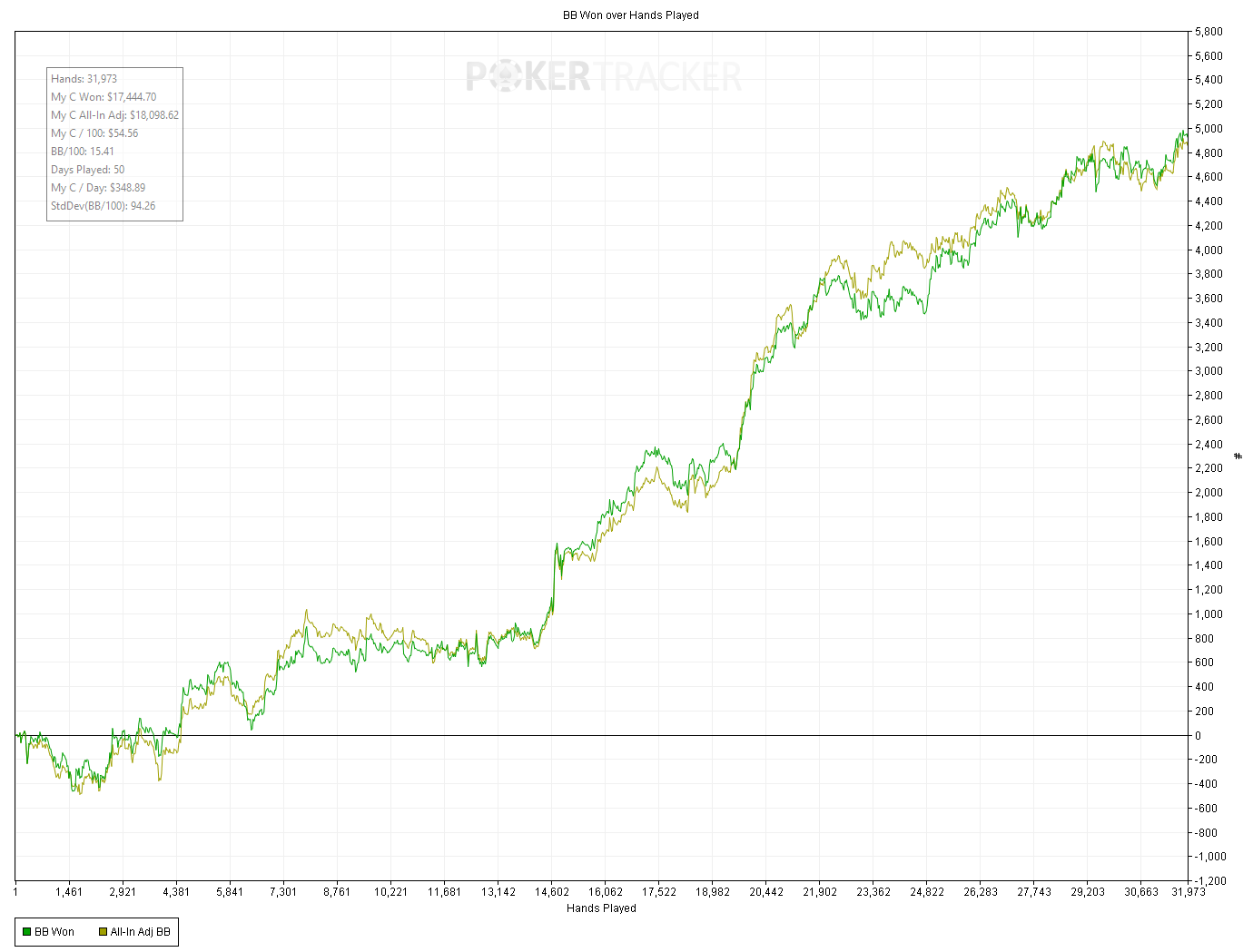The image size is (1253, 952).
Task: Click the 7,301 x-axis label
Action: pyautogui.click(x=283, y=892)
